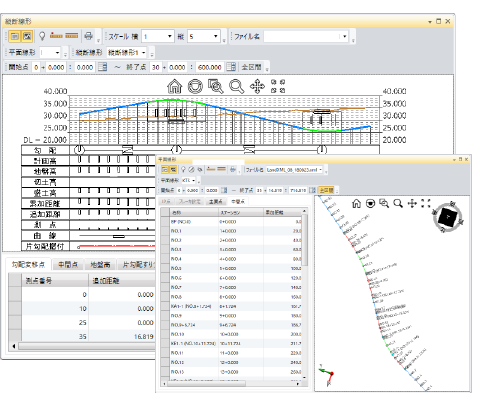This screenshot has height=400, width=480.
Task: Toggle table view icon in 縦断線形 toolbar
Action: point(14,36)
